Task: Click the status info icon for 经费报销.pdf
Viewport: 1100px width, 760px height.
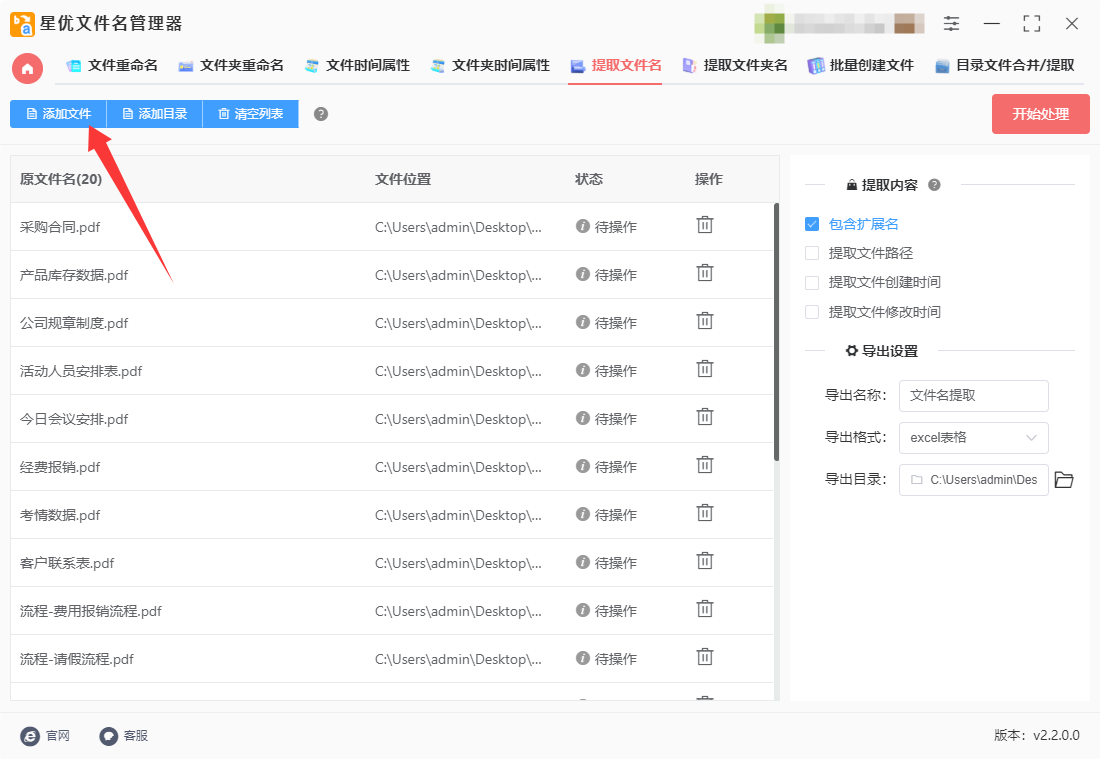Action: pyautogui.click(x=582, y=466)
